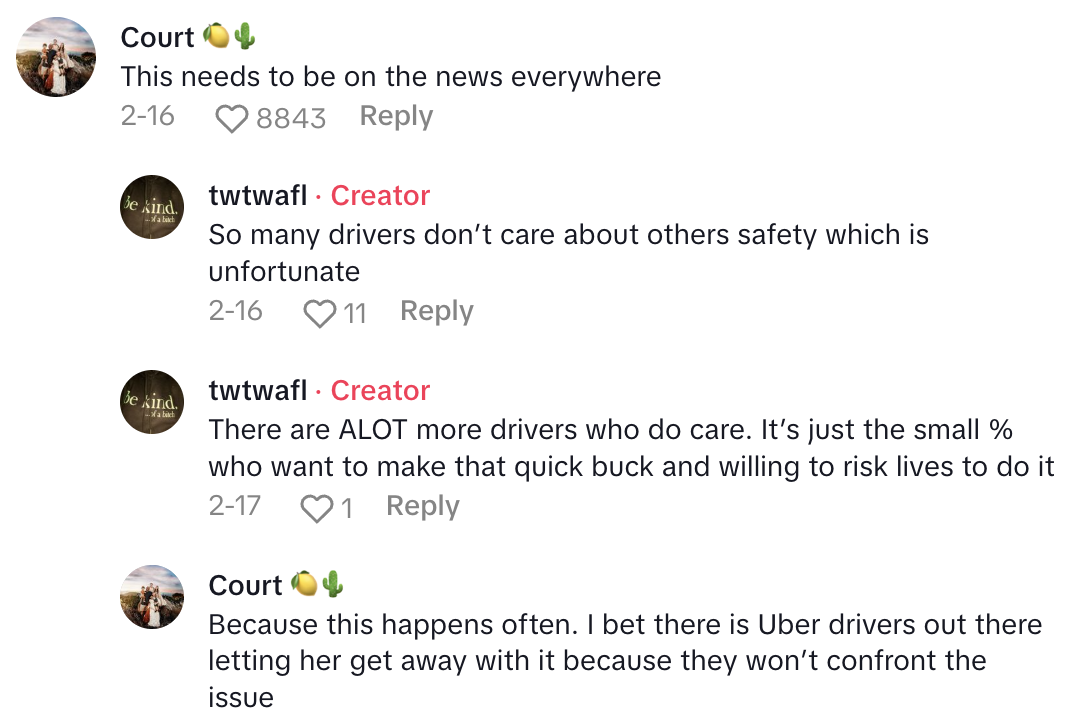Unlike the comment with 8843 likes
This screenshot has height=722, width=1072.
point(232,117)
